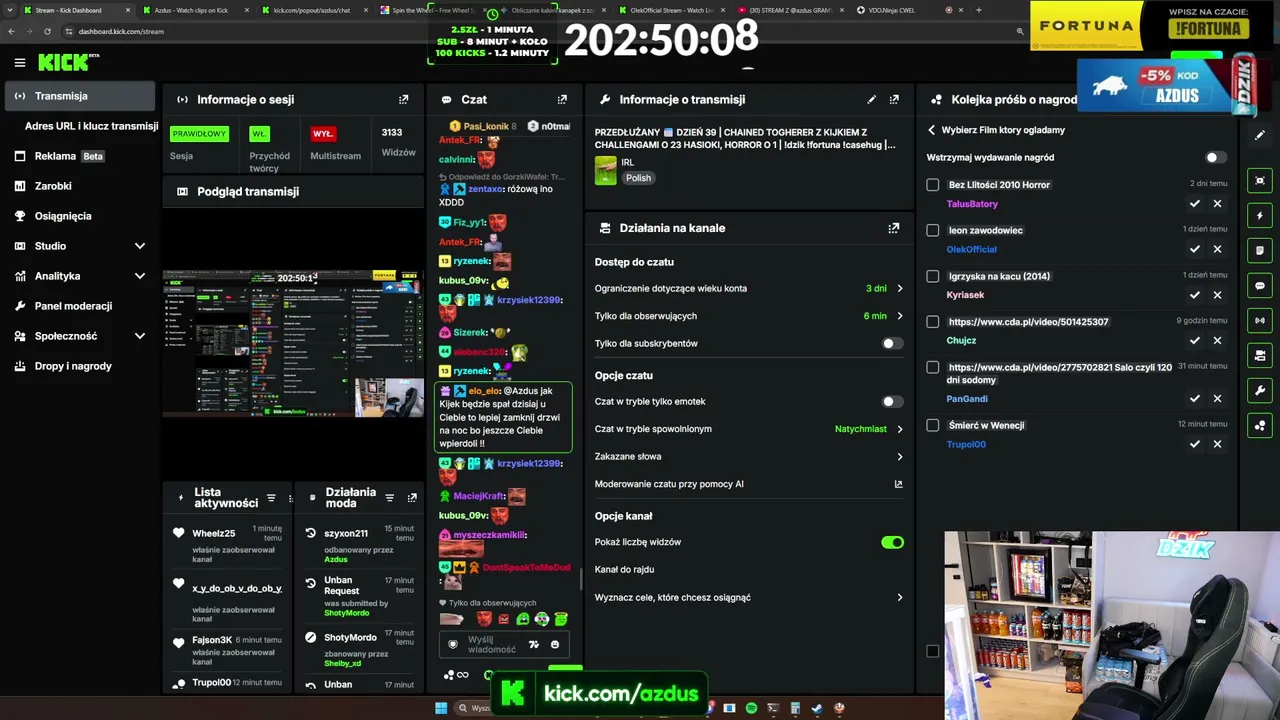Check the Igrzyska na kacu (2014) checkbox
1280x720 pixels.
(x=933, y=276)
